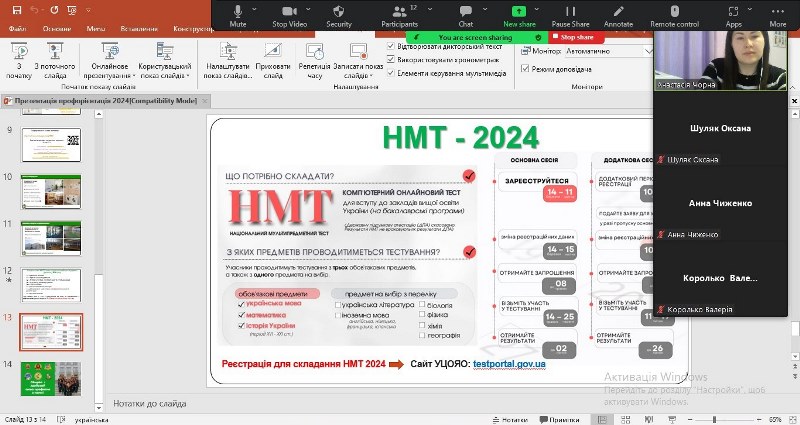Expand the Mute audio options arrow
The height and width of the screenshot is (425, 800).
254,9
